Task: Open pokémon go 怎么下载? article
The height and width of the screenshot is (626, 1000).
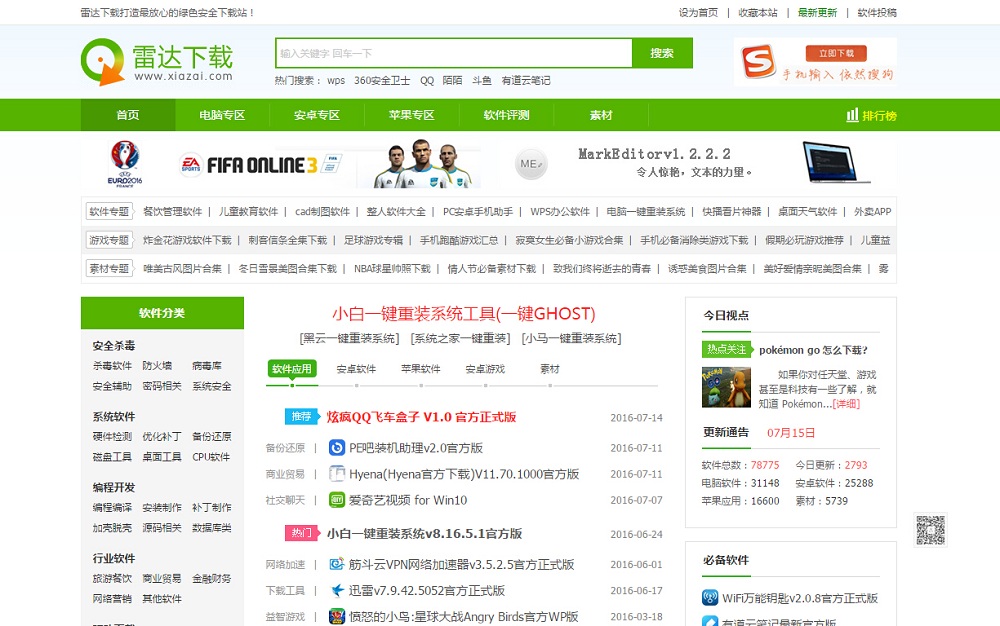Action: [814, 350]
